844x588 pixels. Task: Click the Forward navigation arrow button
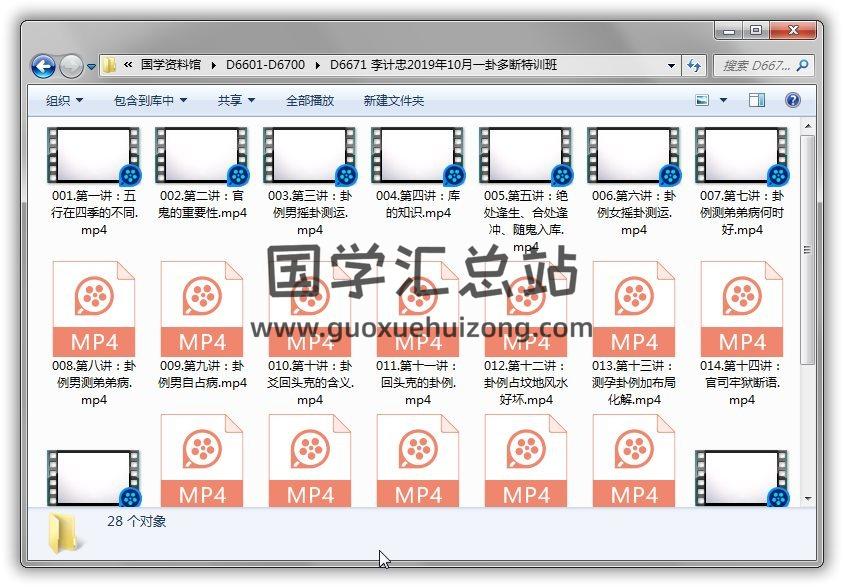click(x=71, y=66)
